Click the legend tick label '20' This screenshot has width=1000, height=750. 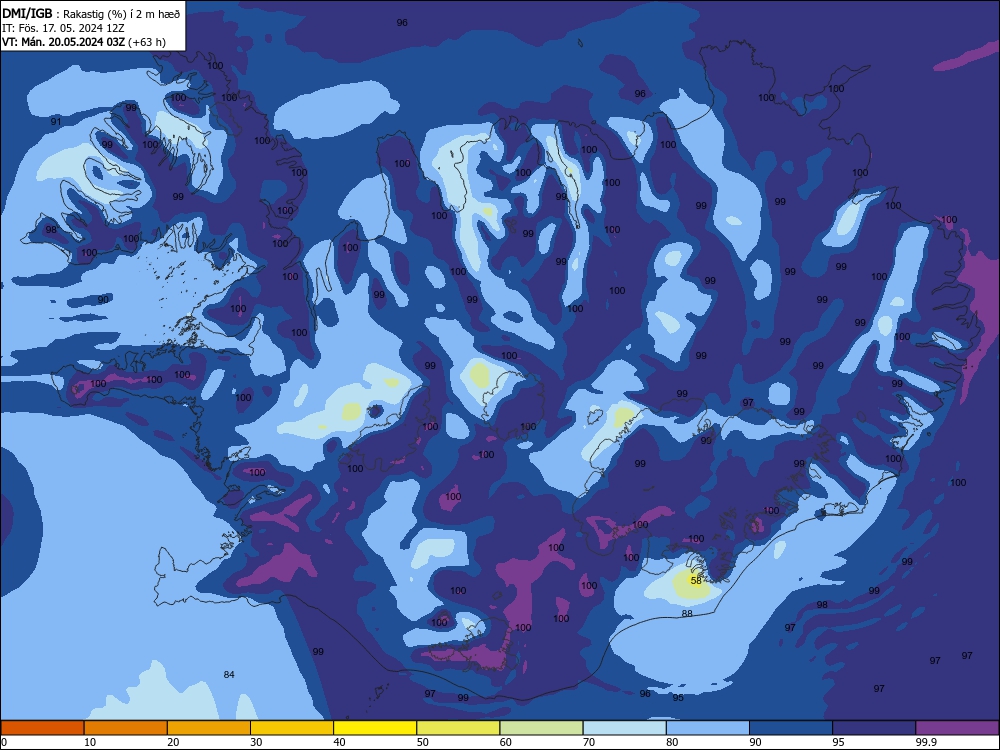(x=173, y=742)
